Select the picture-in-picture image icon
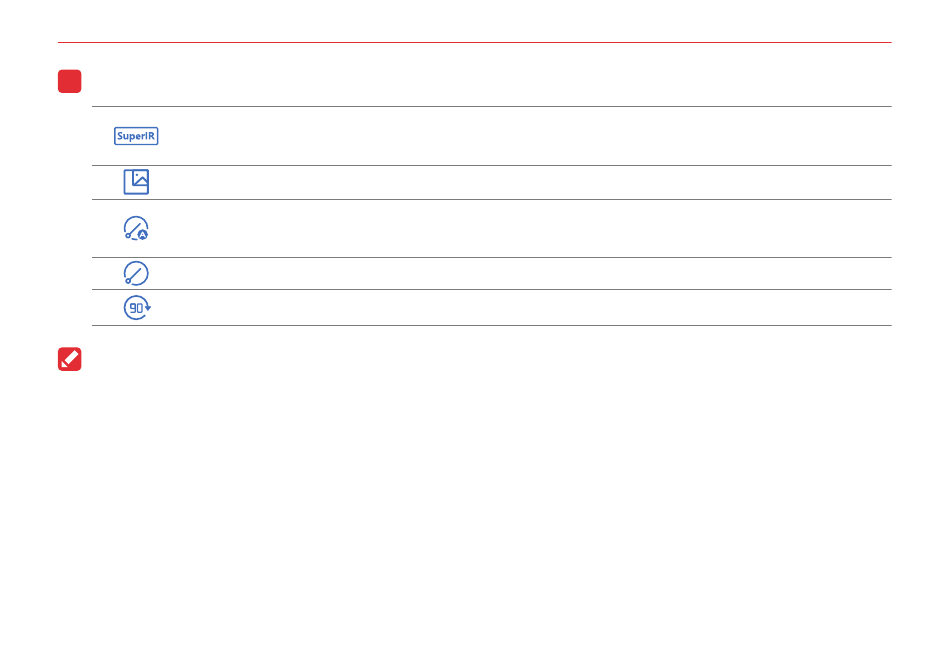The height and width of the screenshot is (661, 950). 136,182
